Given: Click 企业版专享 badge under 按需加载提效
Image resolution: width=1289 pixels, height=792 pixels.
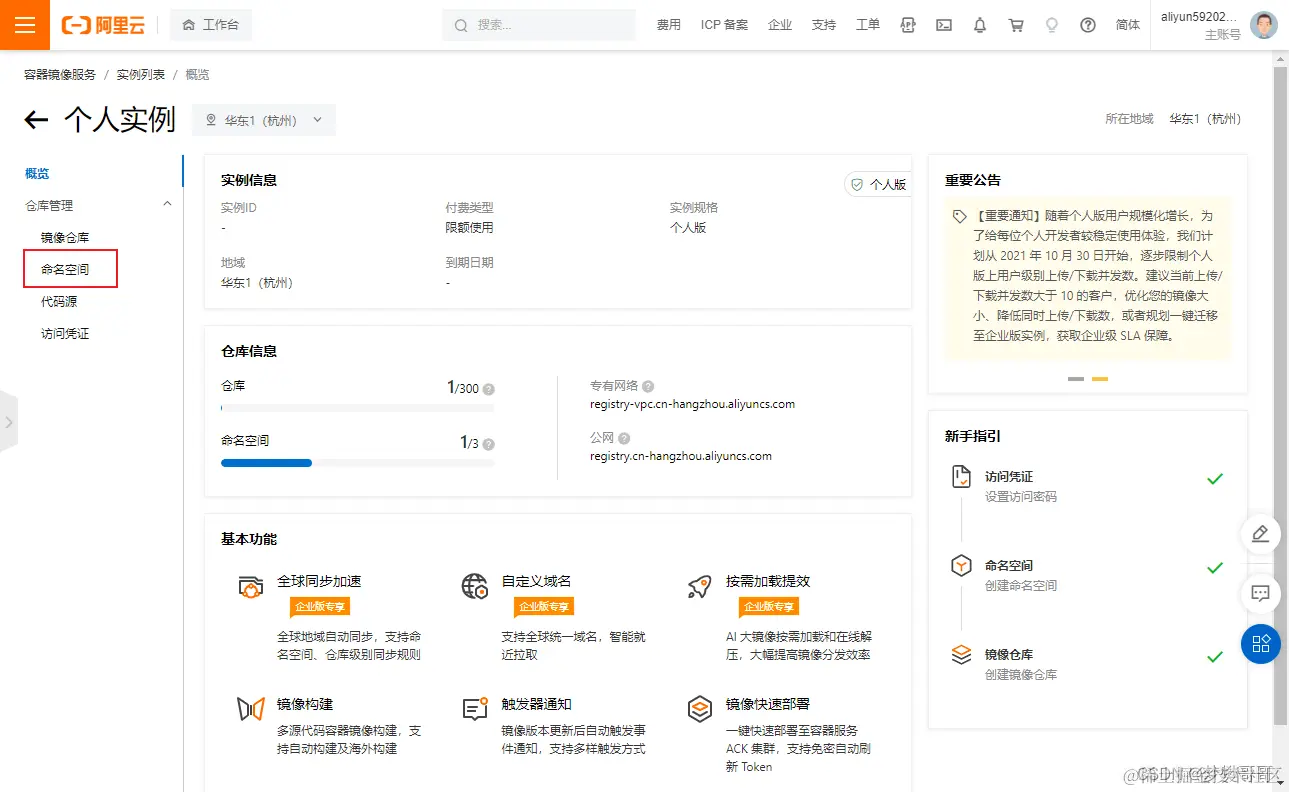Looking at the screenshot, I should tap(769, 607).
